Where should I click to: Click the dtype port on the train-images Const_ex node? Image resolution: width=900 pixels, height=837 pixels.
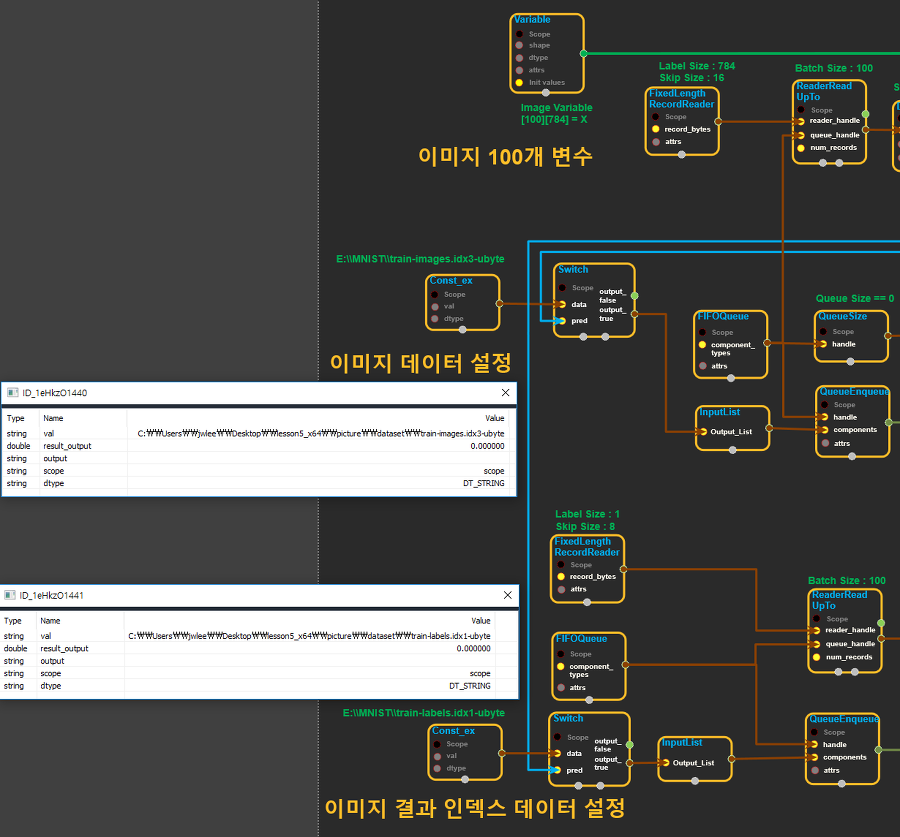[x=435, y=319]
